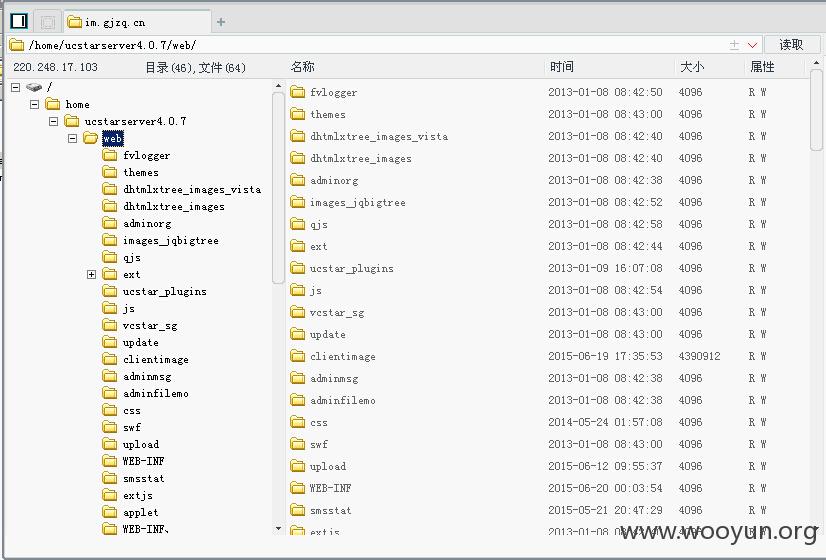Image resolution: width=826 pixels, height=560 pixels.
Task: Open clientimage folder icon in file list
Action: point(298,356)
